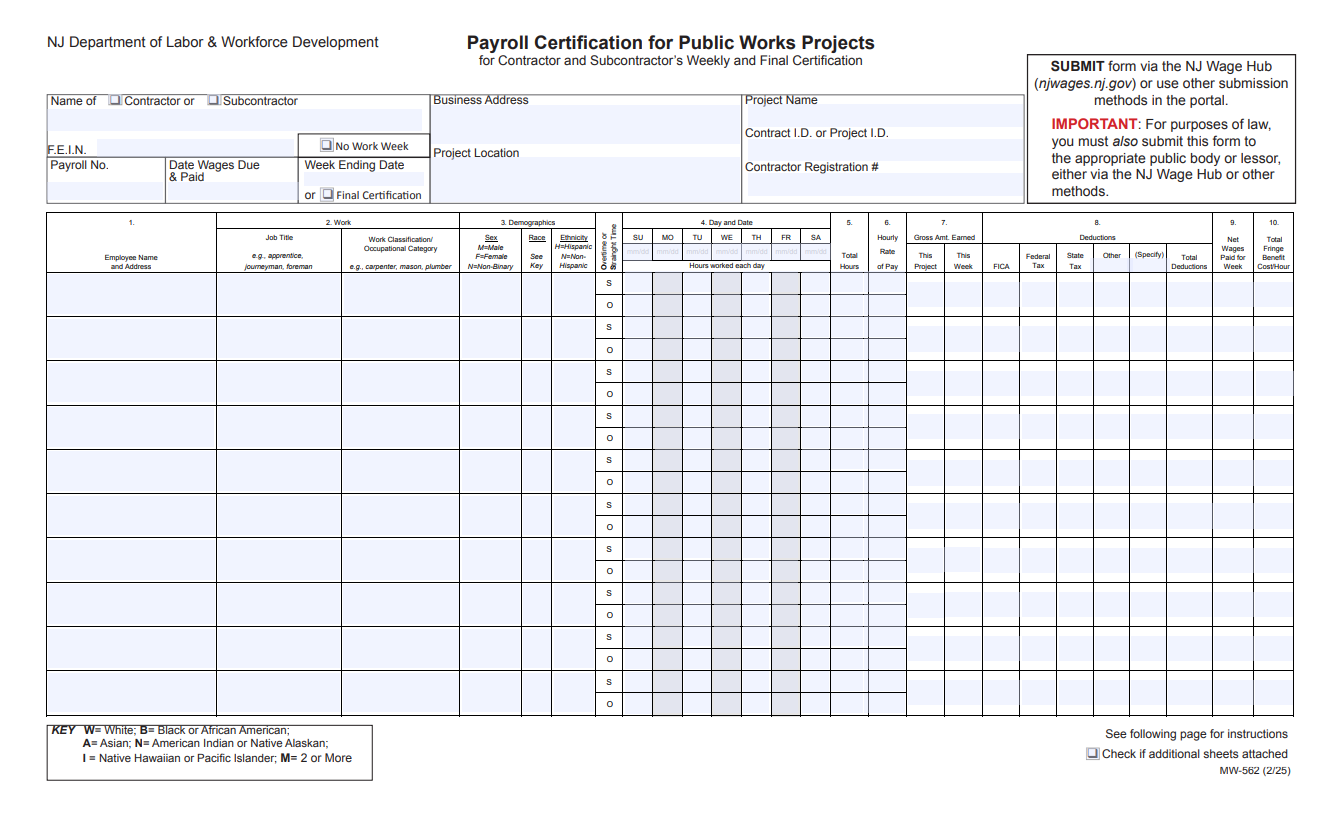Click the red IMPORTANT label
Screen dimensions: 1343x813
pyautogui.click(x=1094, y=125)
